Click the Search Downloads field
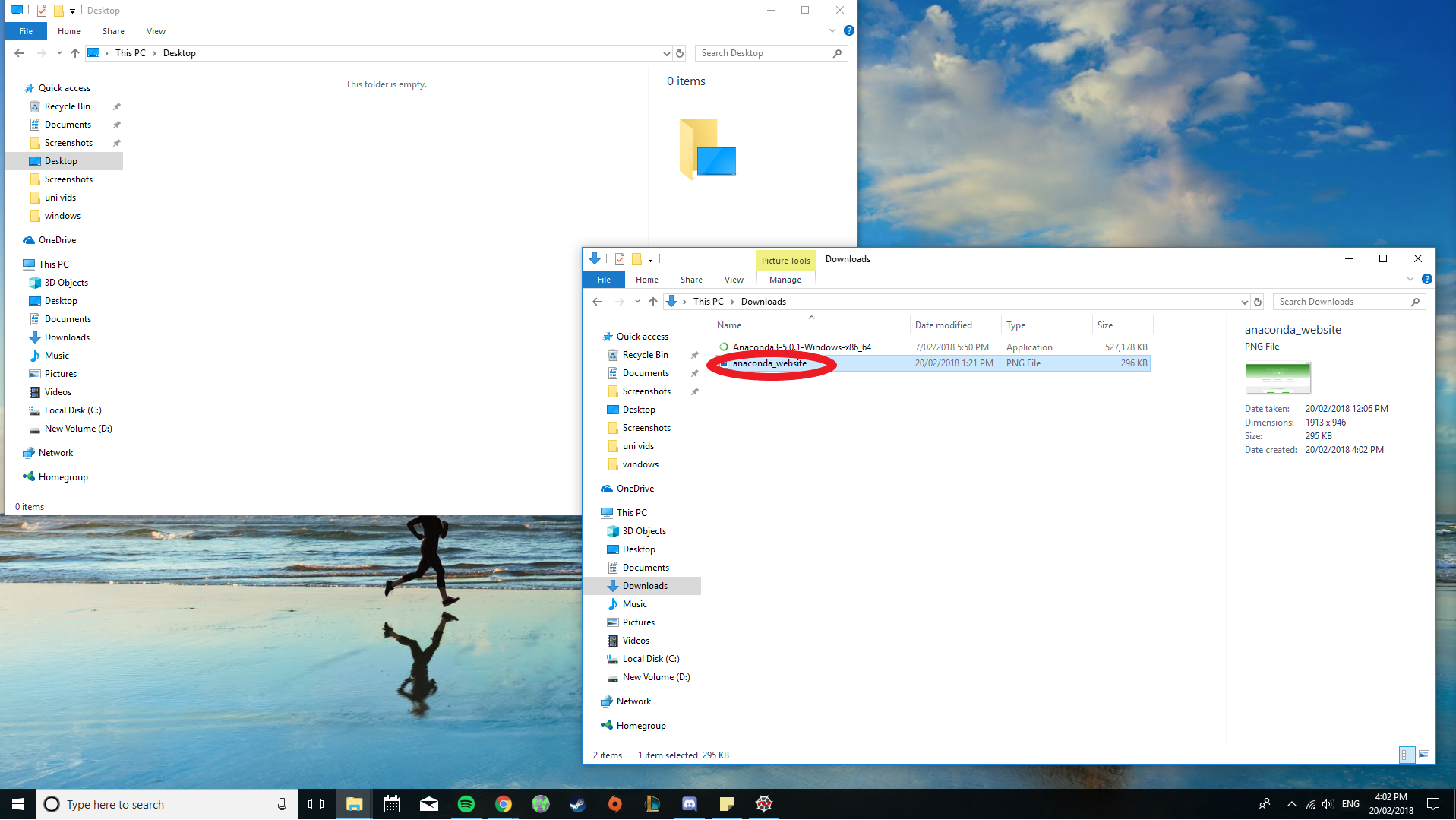1456x820 pixels. (x=1349, y=302)
